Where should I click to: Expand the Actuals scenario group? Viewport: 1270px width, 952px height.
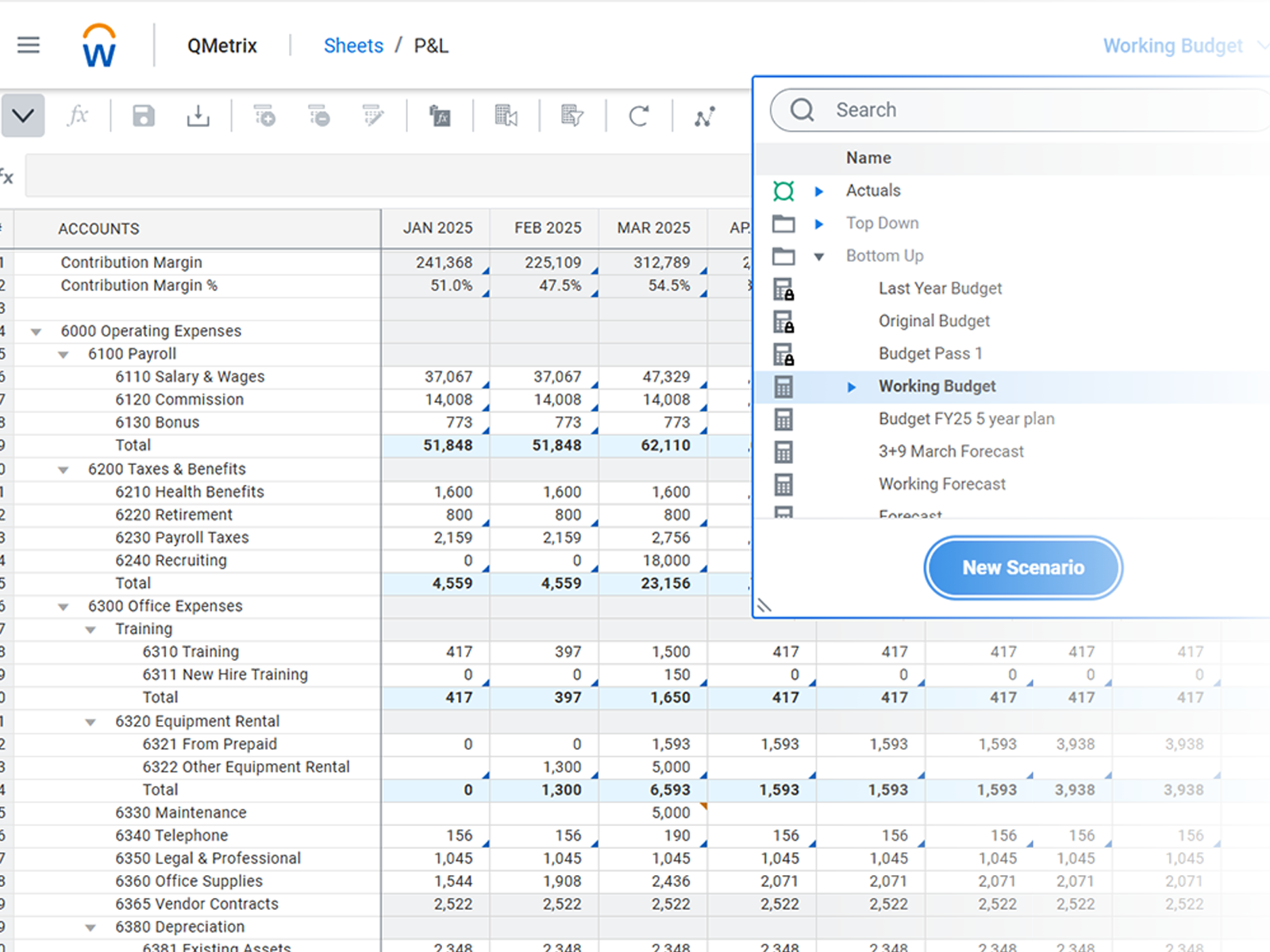click(819, 191)
